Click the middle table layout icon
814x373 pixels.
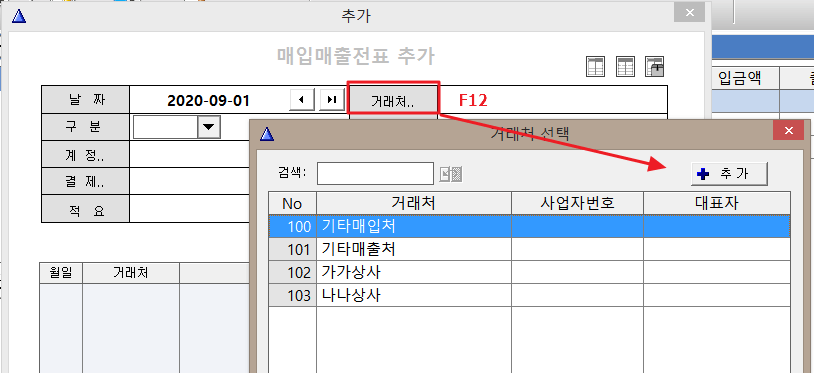tap(625, 66)
